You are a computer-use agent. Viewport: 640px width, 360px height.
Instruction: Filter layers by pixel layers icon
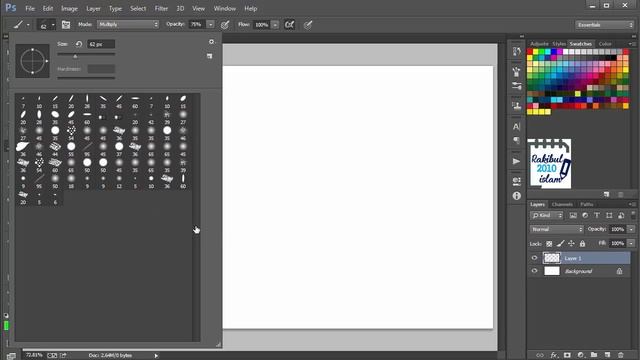[573, 216]
